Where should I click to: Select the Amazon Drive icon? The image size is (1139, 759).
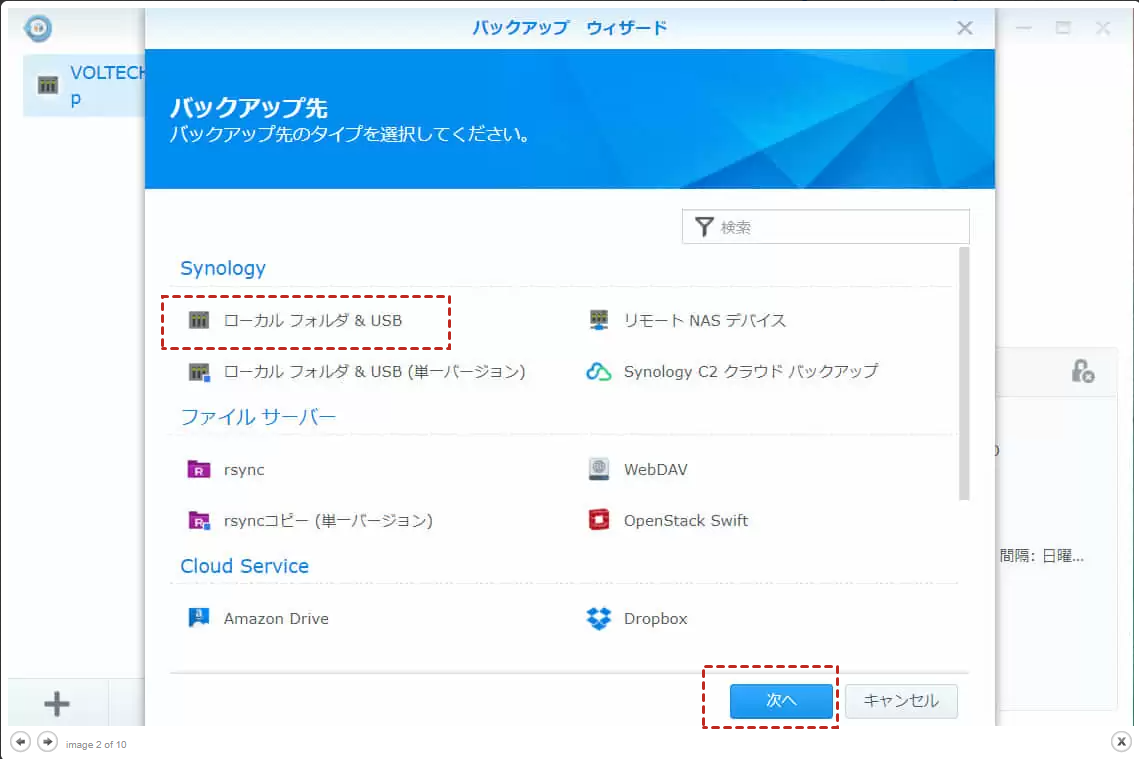click(198, 618)
